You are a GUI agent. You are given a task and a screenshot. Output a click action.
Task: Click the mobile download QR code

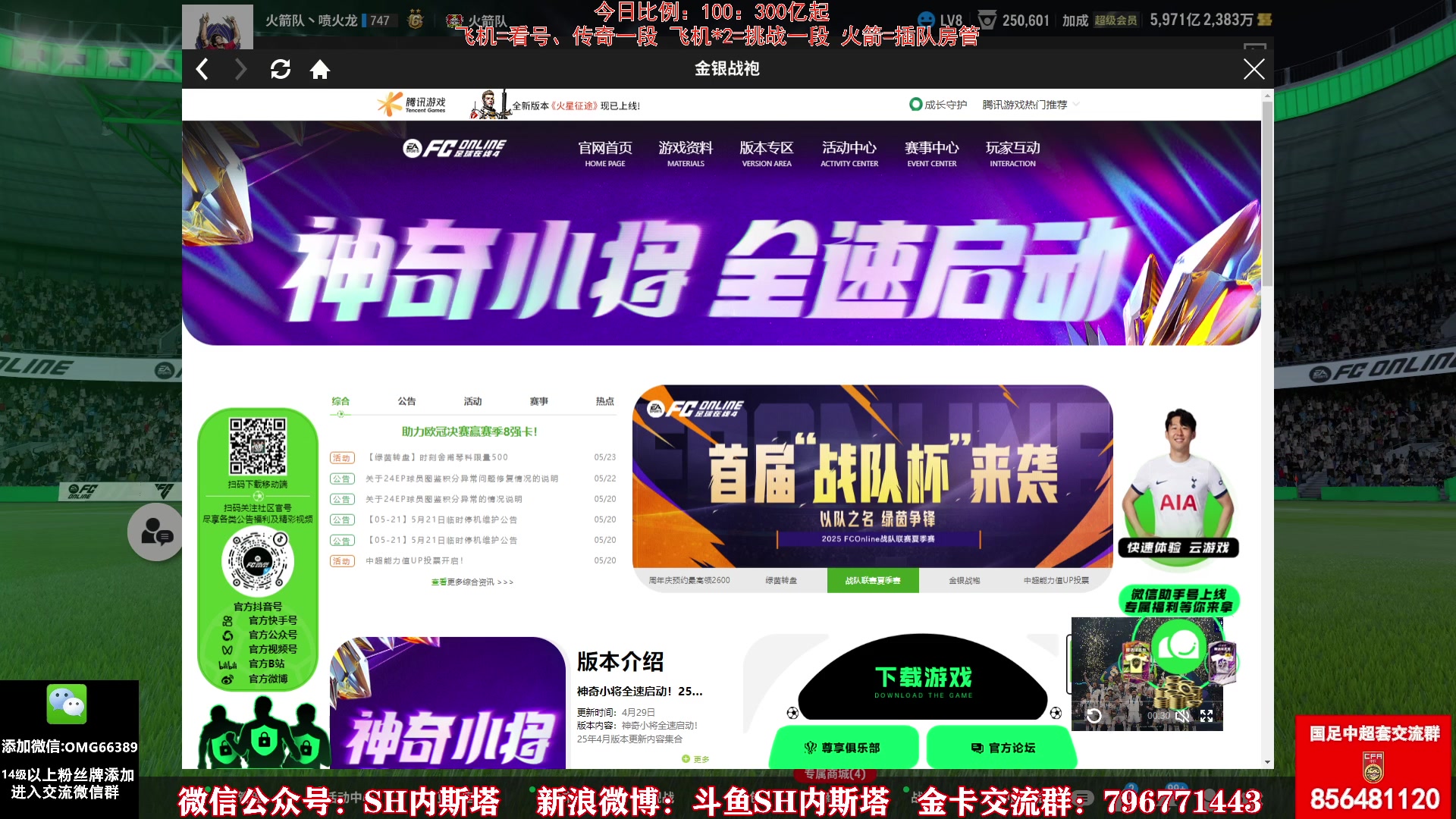(258, 447)
